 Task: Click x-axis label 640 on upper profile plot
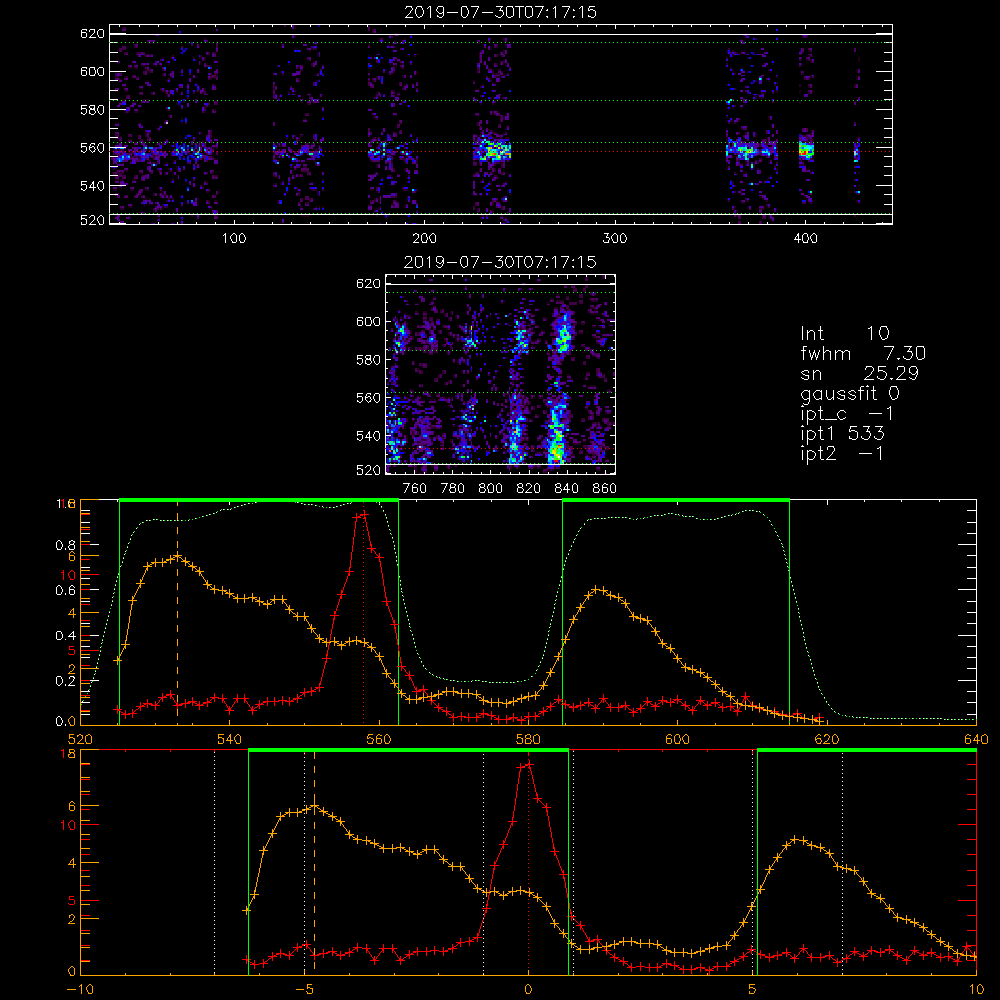tap(976, 739)
